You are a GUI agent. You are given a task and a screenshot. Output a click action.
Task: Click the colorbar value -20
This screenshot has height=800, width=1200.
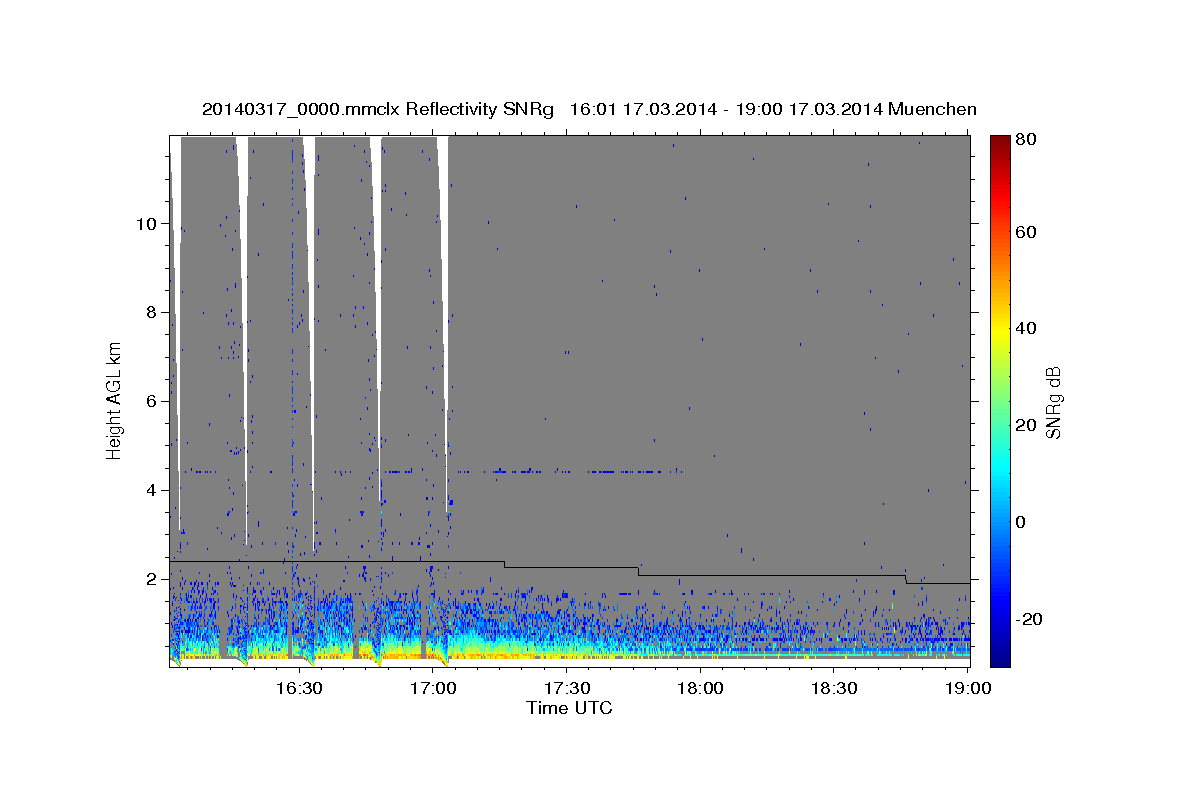pyautogui.click(x=1030, y=619)
